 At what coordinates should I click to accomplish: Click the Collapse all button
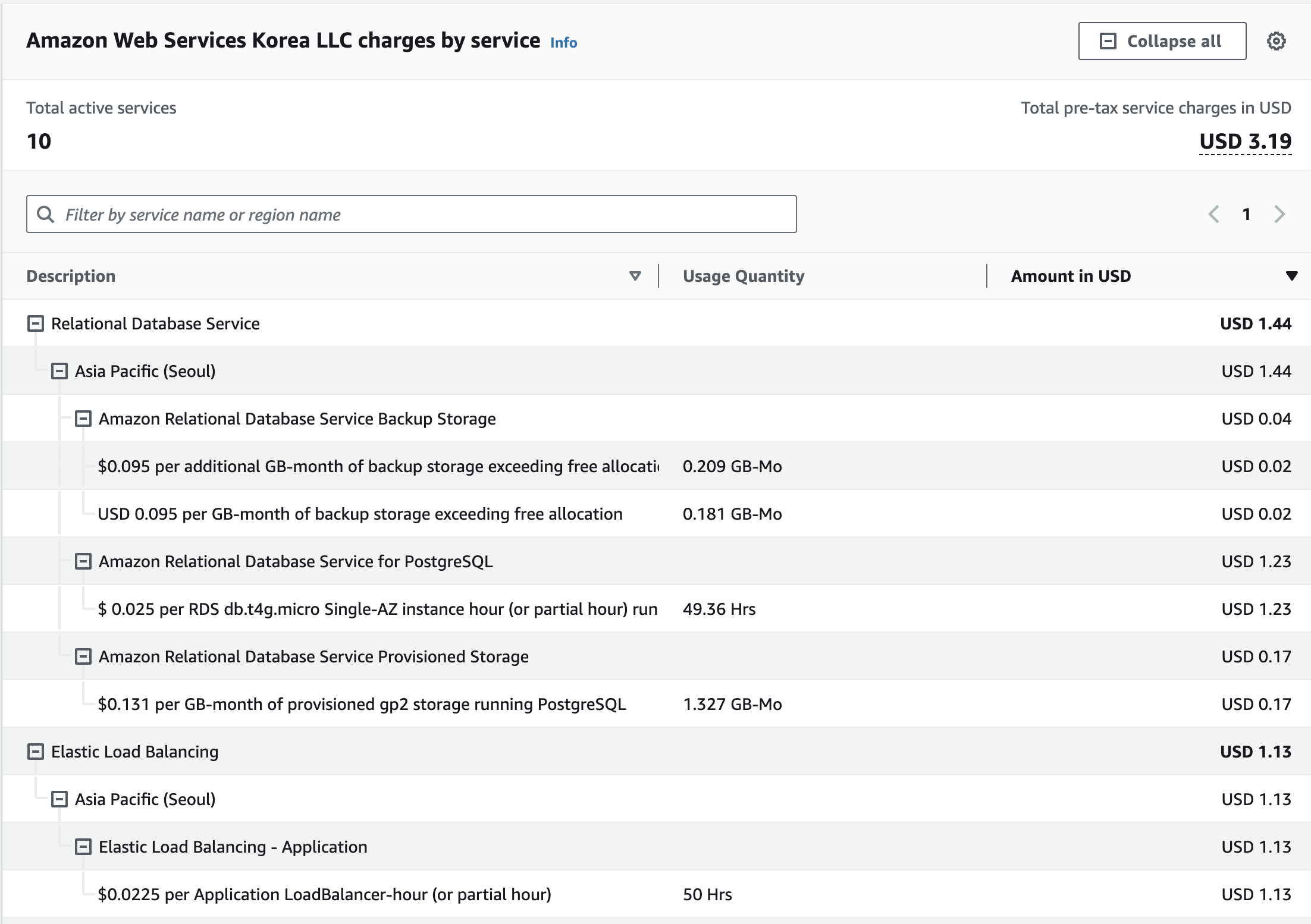(1162, 41)
